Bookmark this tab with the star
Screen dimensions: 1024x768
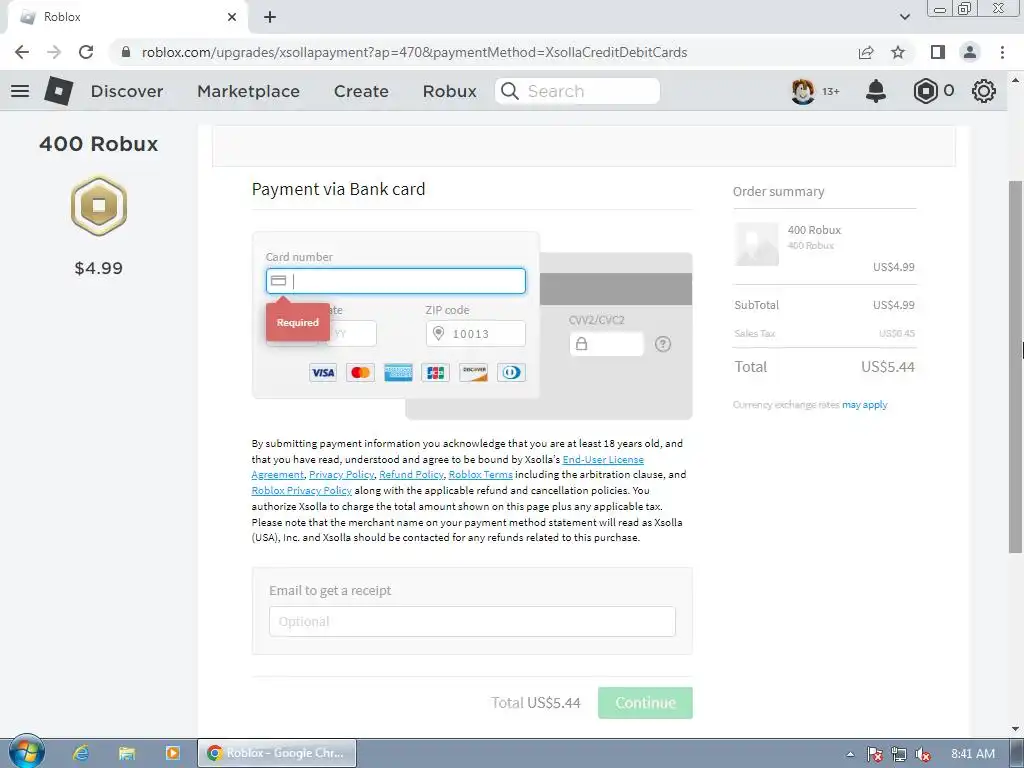coord(898,52)
